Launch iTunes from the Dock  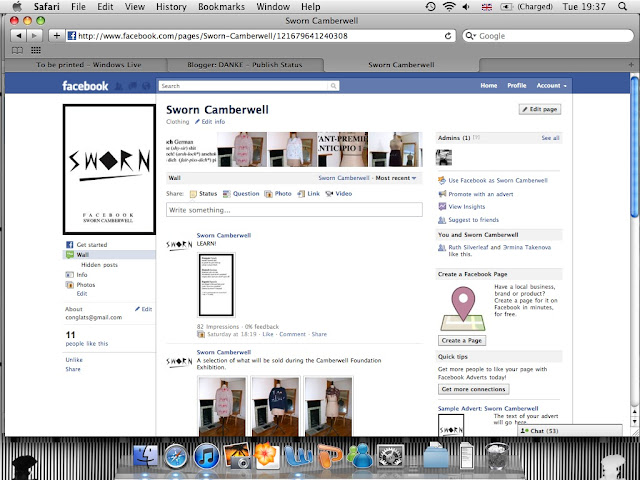(207, 456)
